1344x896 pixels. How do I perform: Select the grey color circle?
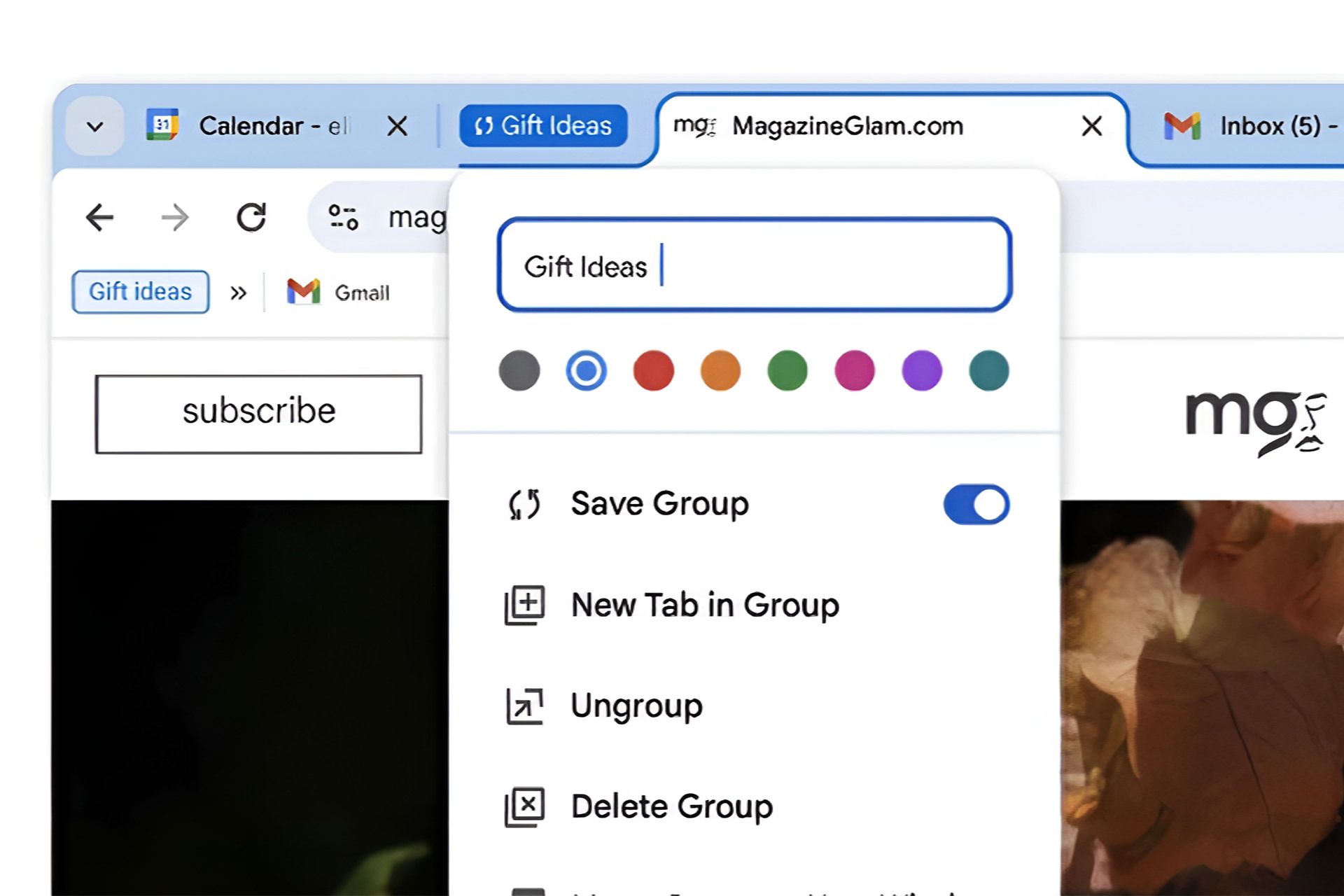[519, 370]
